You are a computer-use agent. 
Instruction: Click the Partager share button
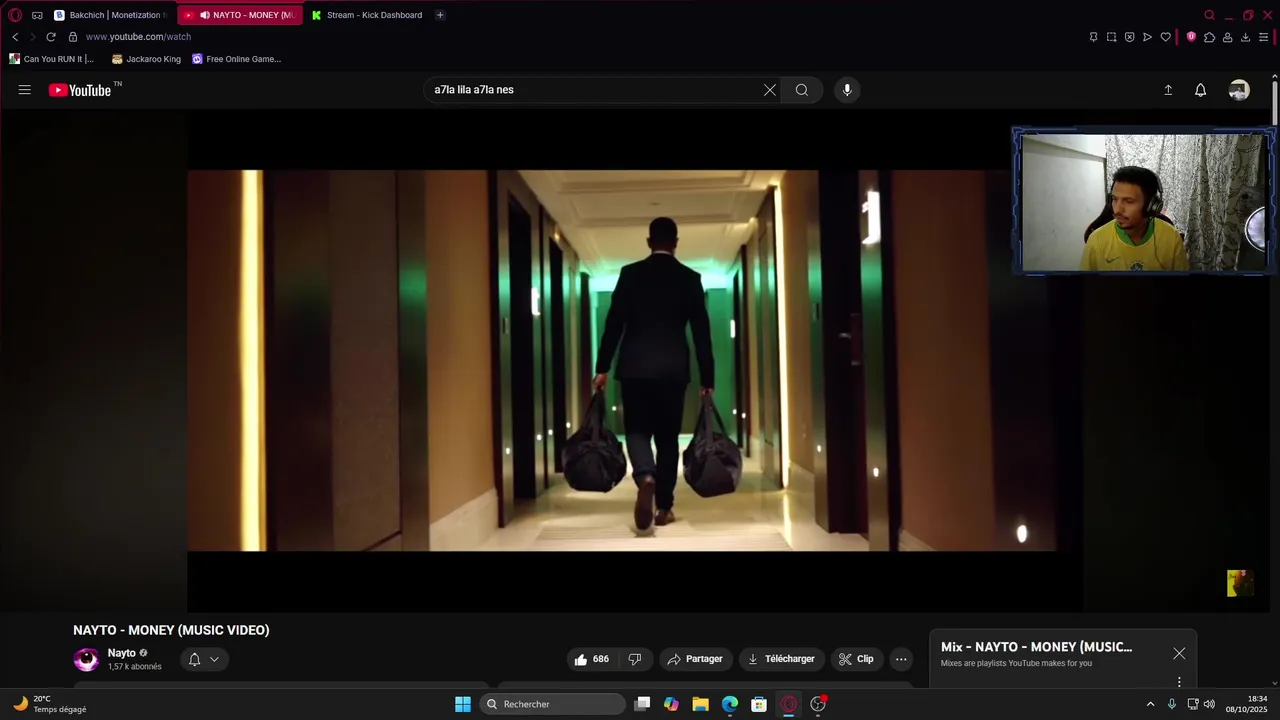[x=695, y=659]
